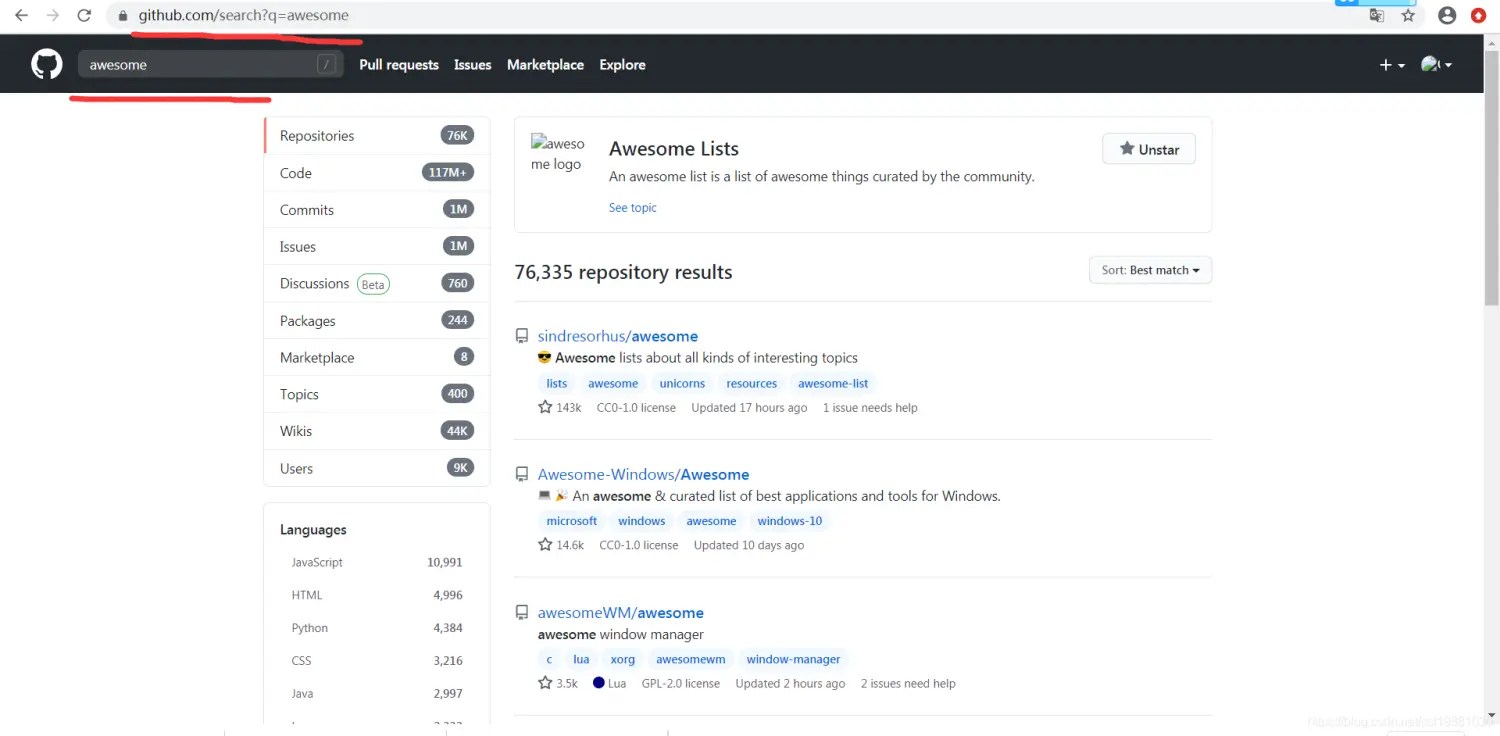Screen dimensions: 1500x736
Task: Open the Sort: Best match dropdown
Action: [1150, 269]
